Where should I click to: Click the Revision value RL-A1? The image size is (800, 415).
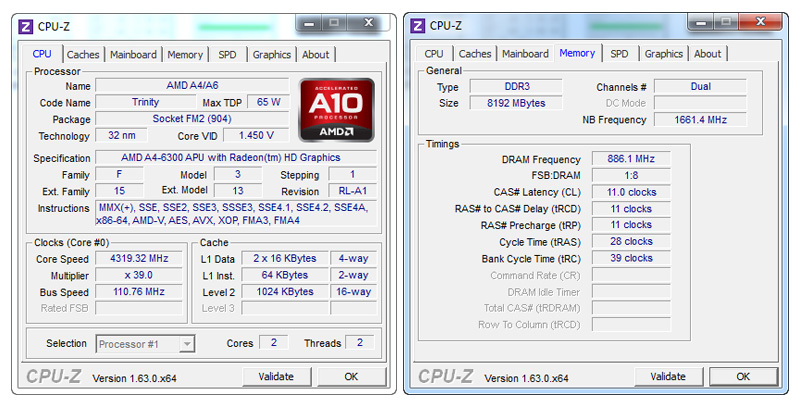tap(353, 191)
